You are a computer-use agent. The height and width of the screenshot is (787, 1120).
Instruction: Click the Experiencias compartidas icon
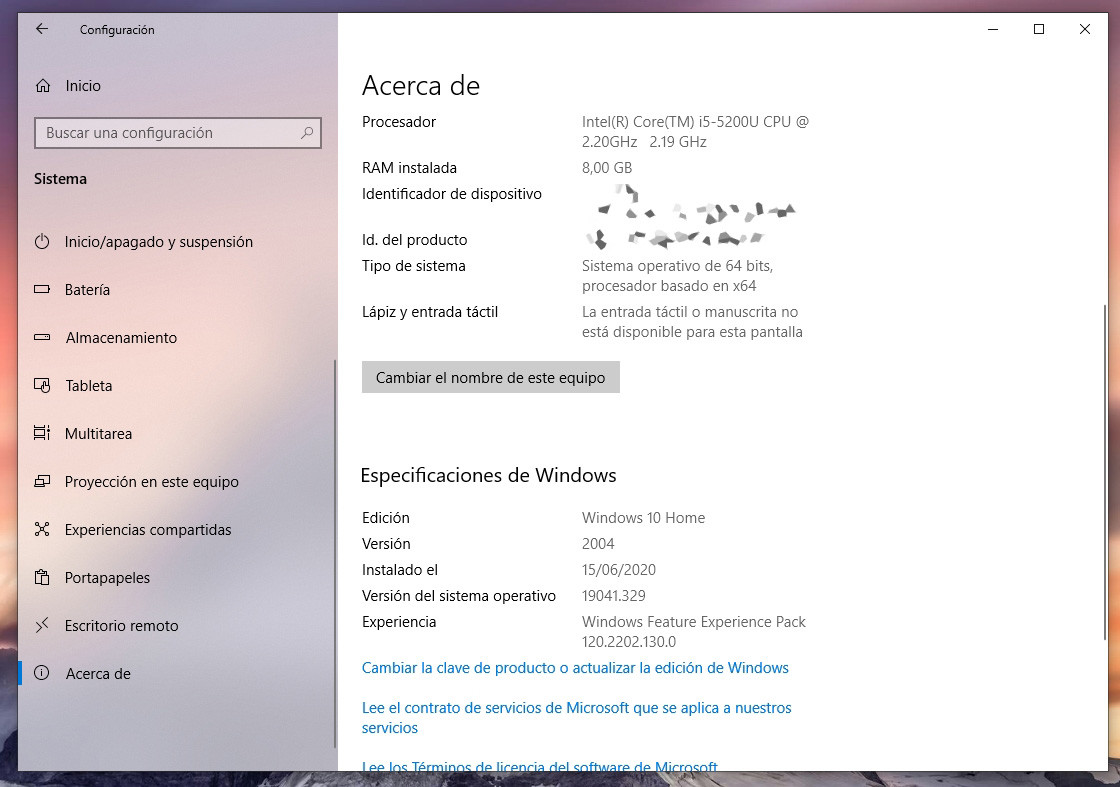[x=42, y=530]
